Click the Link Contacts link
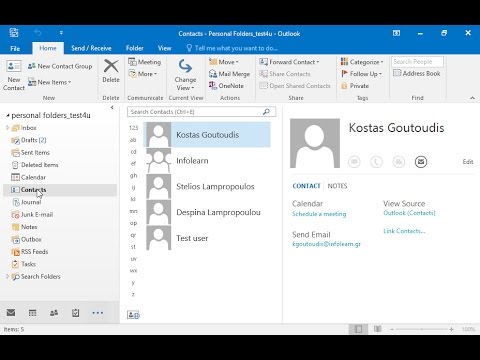Screen dimensions: 480x360 tap(404, 231)
